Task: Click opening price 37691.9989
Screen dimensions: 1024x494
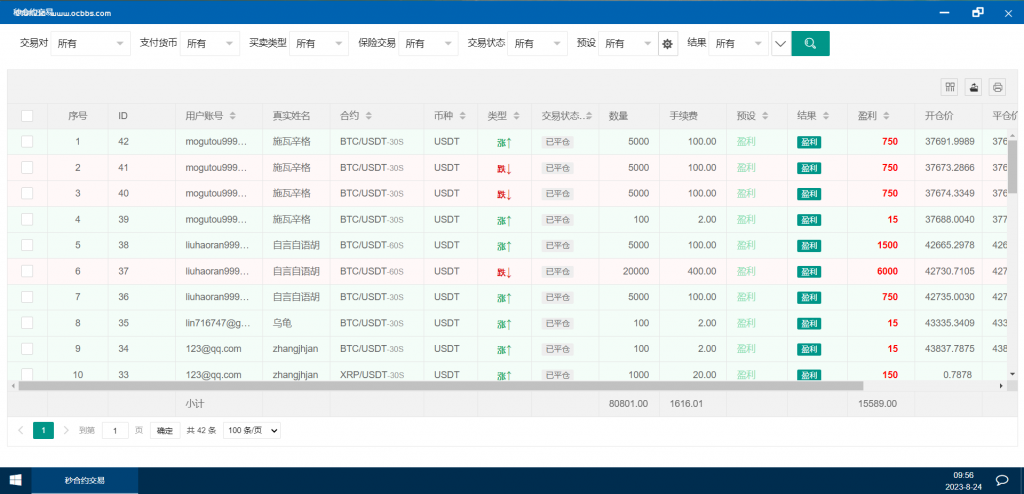Action: pyautogui.click(x=950, y=141)
